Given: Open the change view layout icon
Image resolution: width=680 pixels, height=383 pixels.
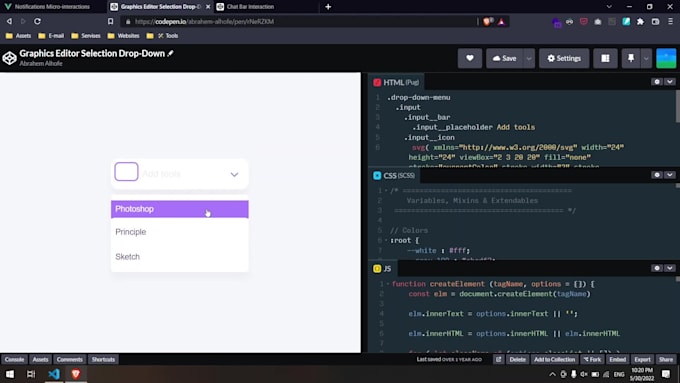Looking at the screenshot, I should (605, 58).
